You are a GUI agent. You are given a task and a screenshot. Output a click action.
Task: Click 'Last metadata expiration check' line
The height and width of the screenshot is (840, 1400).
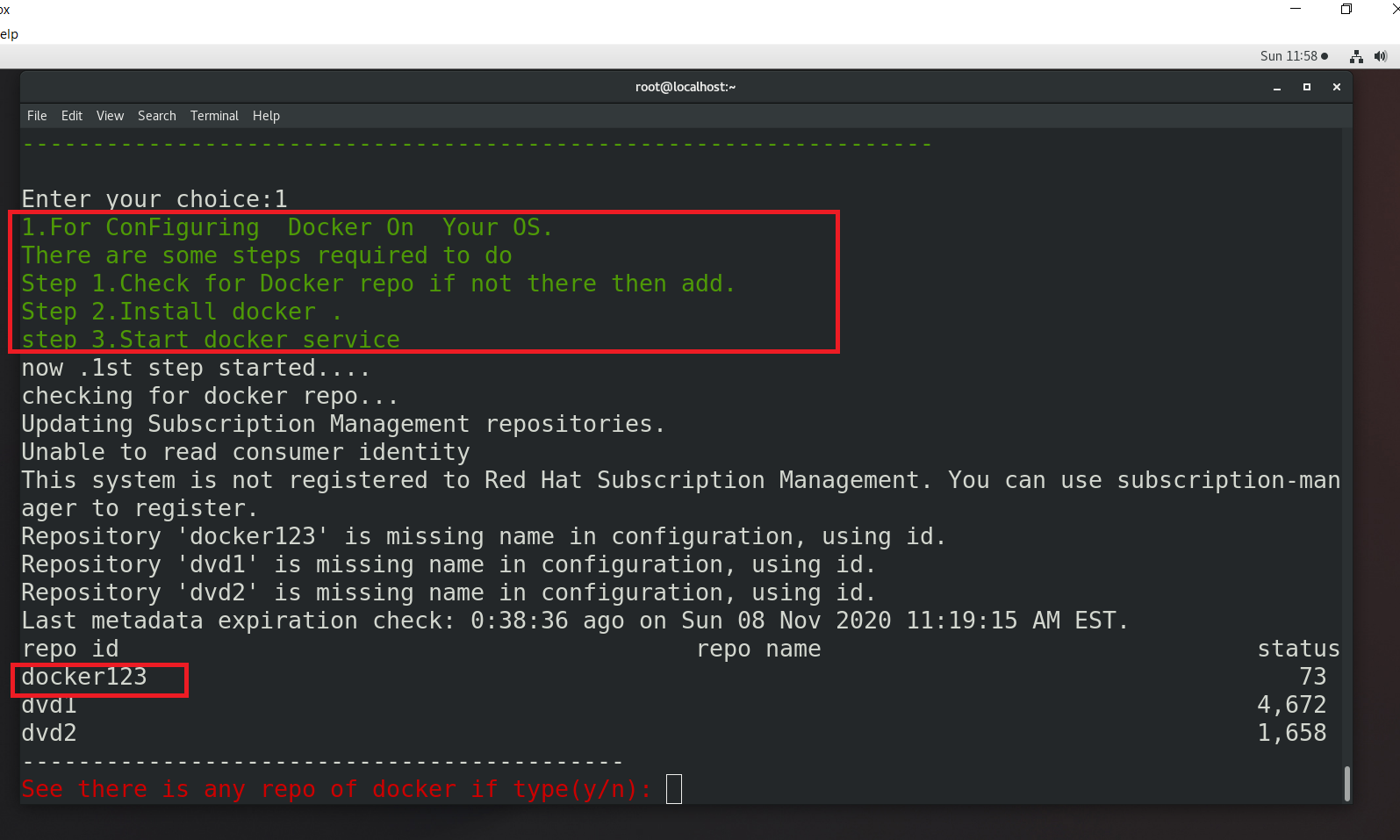pyautogui.click(x=575, y=621)
